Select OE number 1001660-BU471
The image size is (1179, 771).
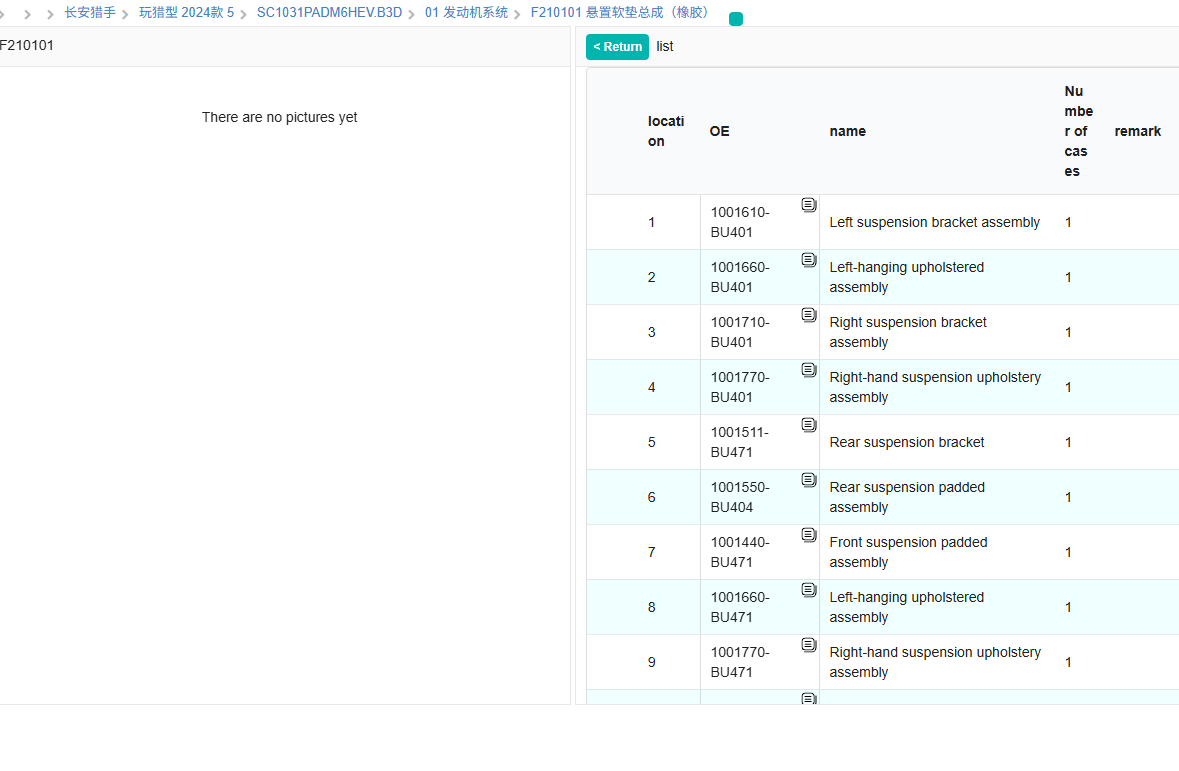tap(741, 606)
